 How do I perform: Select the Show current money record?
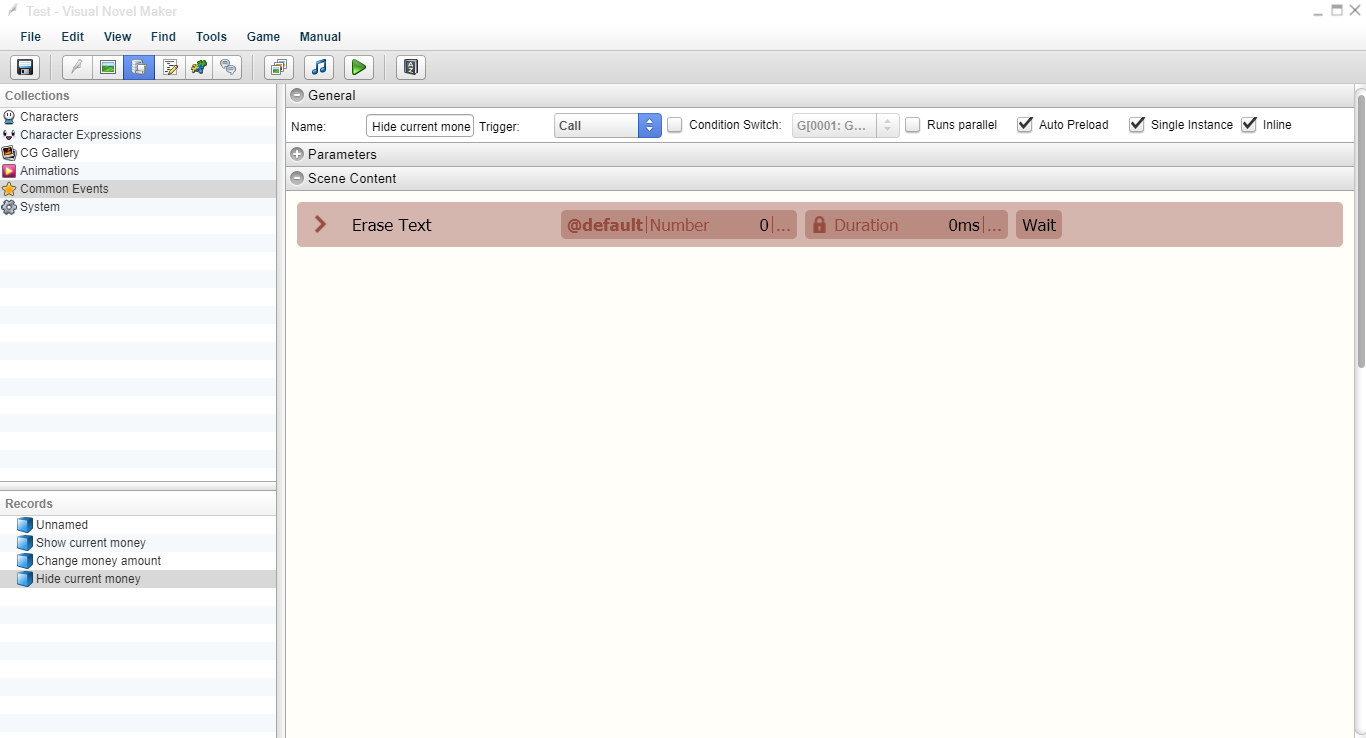138,543
